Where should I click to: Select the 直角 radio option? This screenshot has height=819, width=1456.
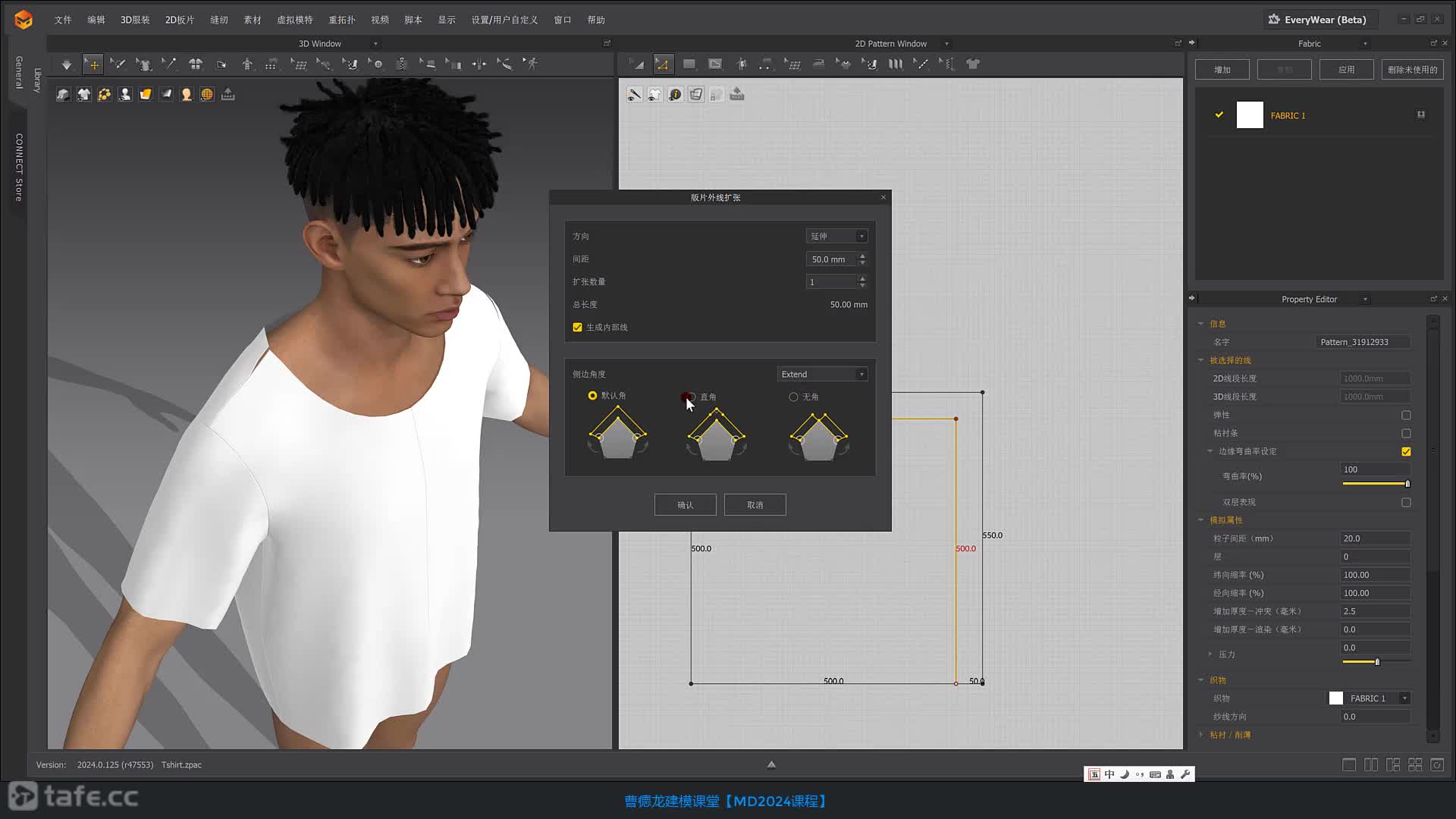pyautogui.click(x=691, y=397)
